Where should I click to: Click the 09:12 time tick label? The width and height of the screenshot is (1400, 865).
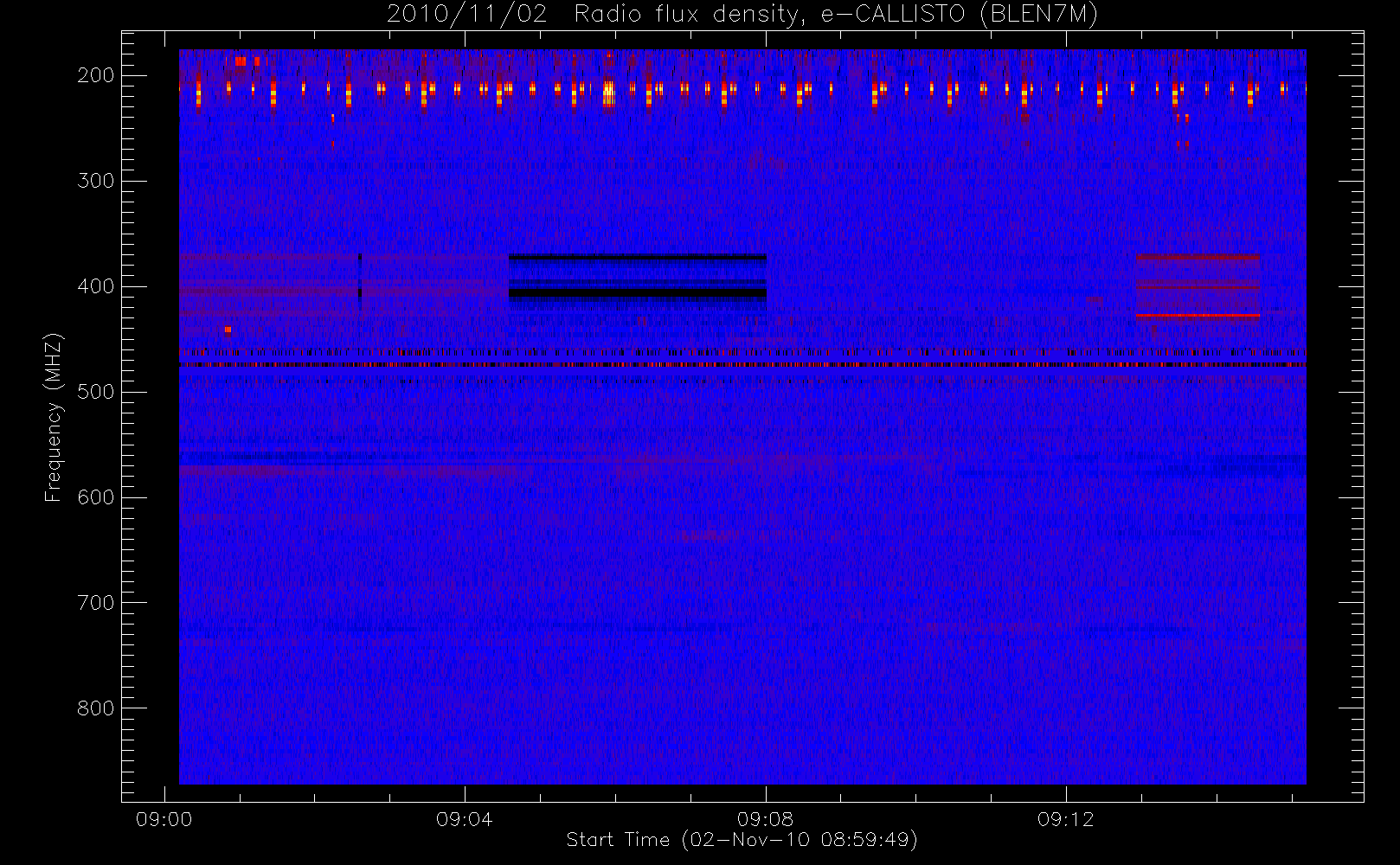click(x=1066, y=819)
